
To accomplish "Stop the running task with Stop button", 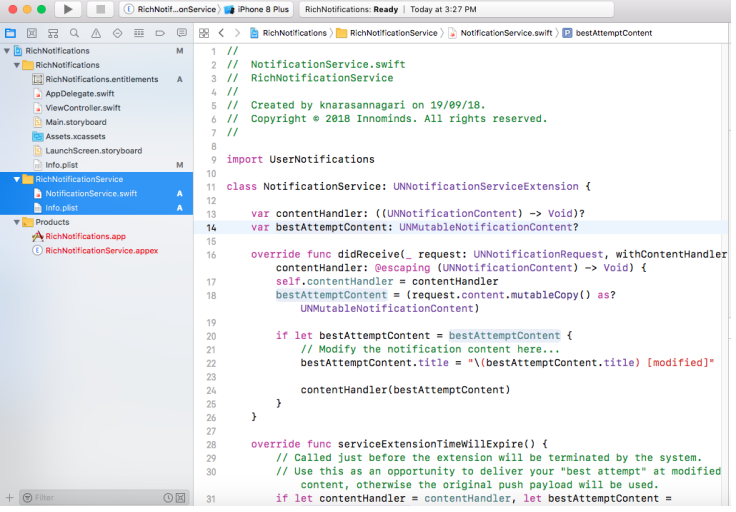I will pyautogui.click(x=100, y=9).
